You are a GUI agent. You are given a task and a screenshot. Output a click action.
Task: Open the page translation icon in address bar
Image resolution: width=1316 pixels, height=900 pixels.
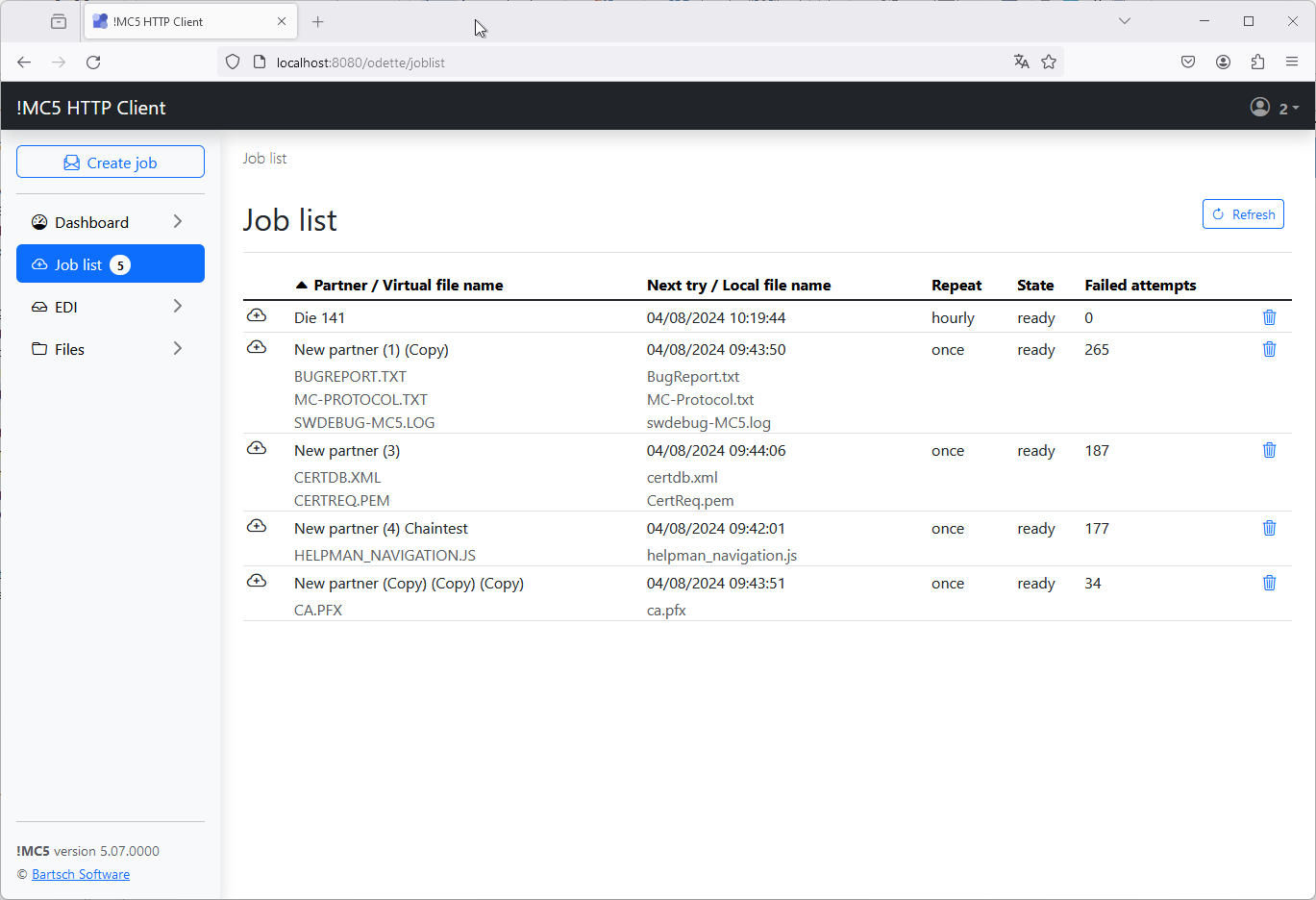coord(1021,62)
